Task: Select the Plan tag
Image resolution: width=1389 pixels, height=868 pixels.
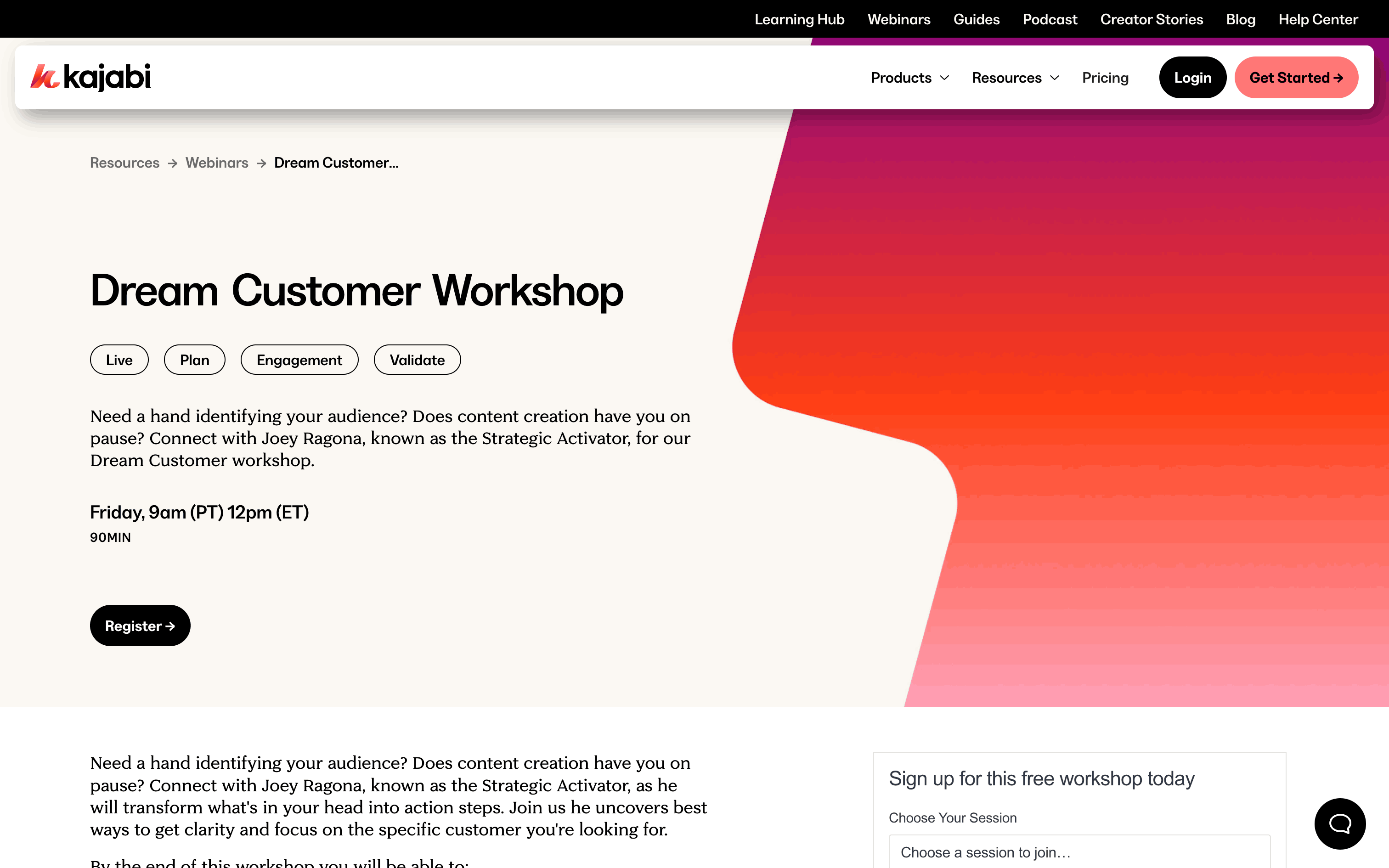Action: tap(195, 360)
